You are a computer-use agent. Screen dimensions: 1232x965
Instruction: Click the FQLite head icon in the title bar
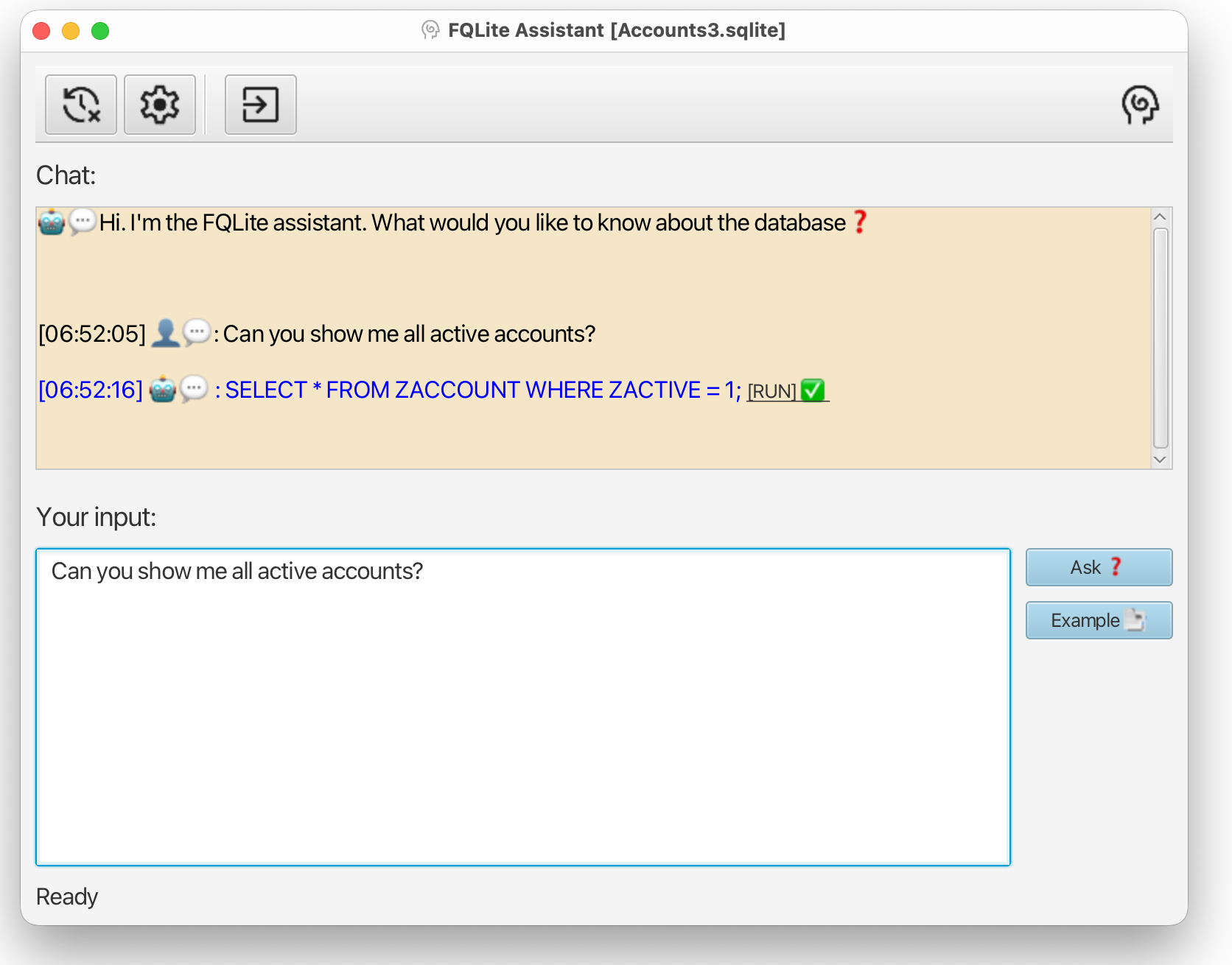(431, 30)
